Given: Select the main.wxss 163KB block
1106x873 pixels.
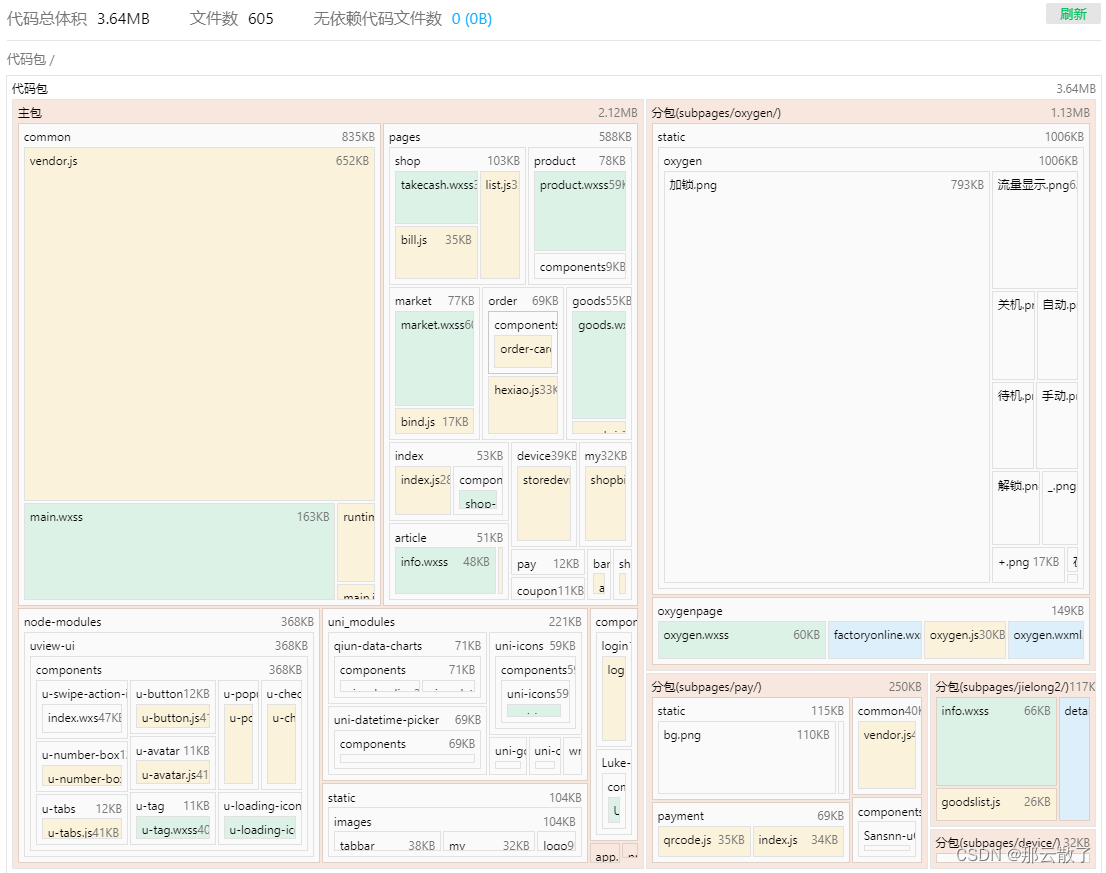Looking at the screenshot, I should [x=179, y=551].
